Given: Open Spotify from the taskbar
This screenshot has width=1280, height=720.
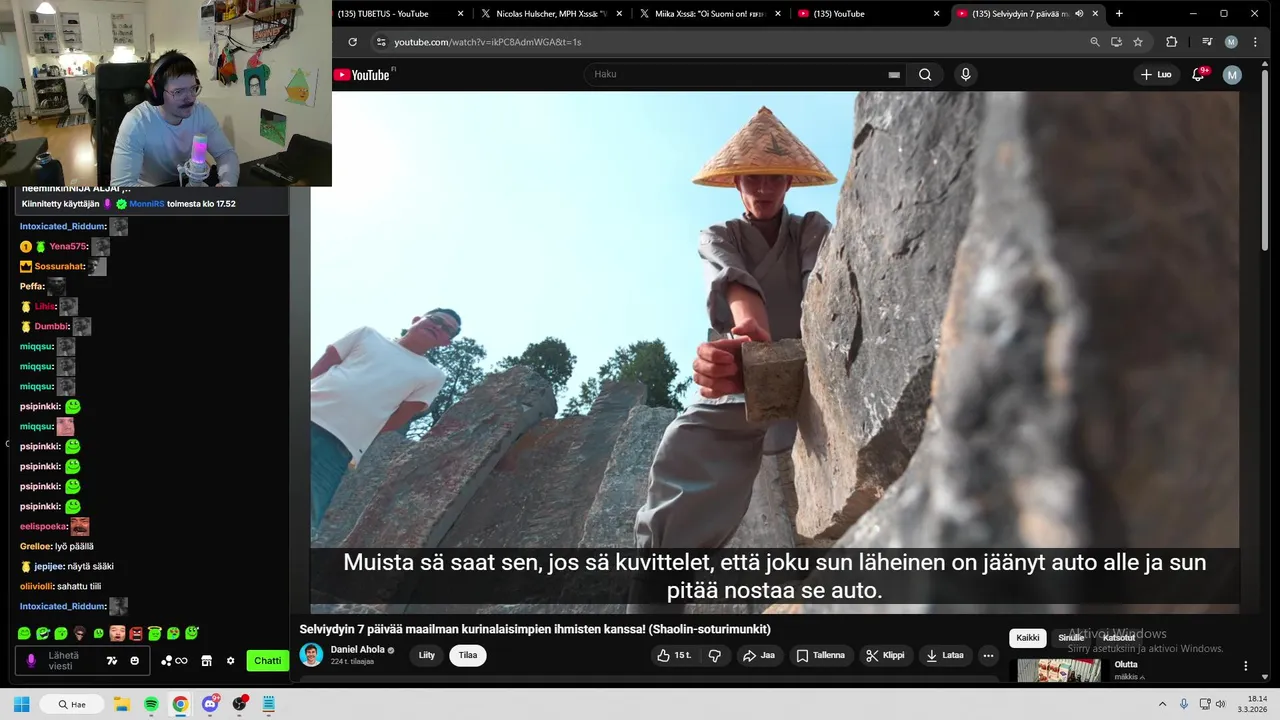Looking at the screenshot, I should tap(151, 704).
